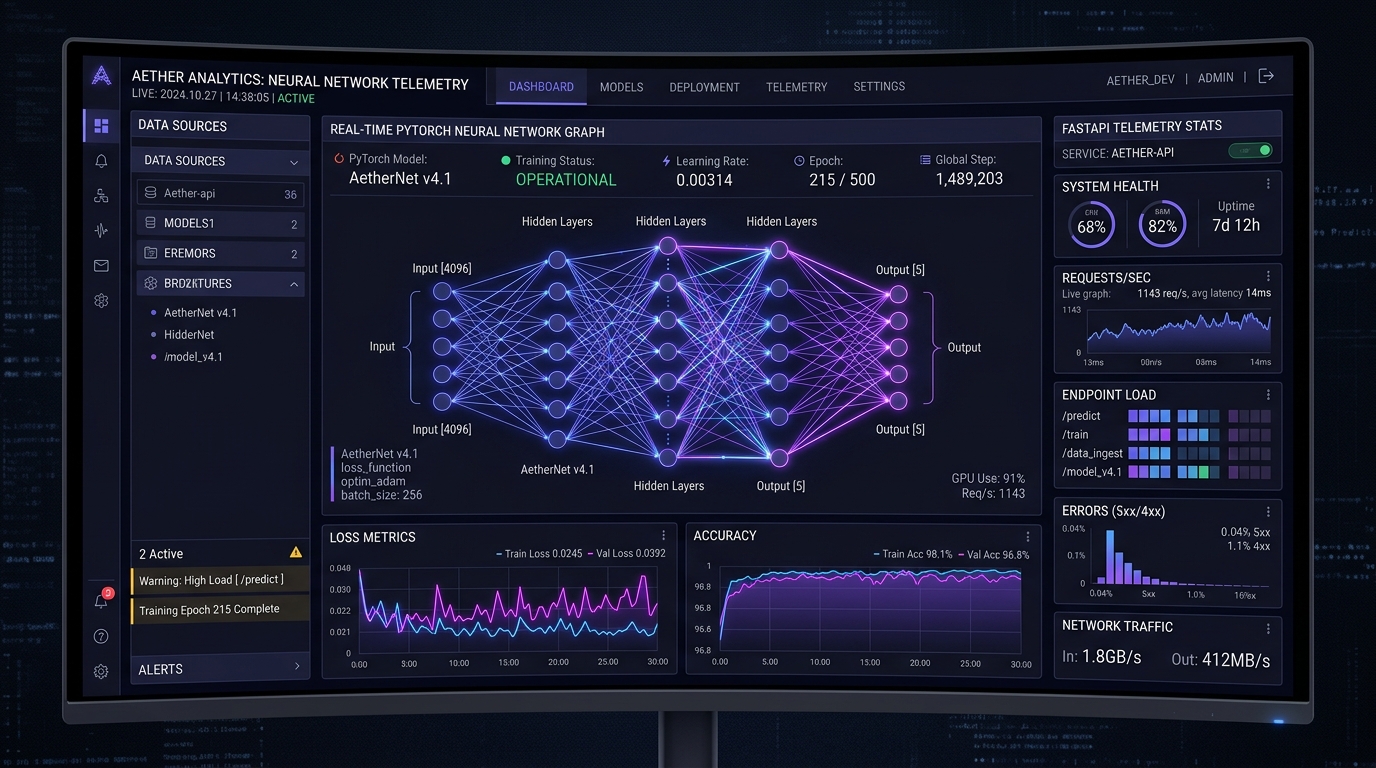Open the DEPLOYMENT tab
Screen dimensions: 1376x768
704,87
